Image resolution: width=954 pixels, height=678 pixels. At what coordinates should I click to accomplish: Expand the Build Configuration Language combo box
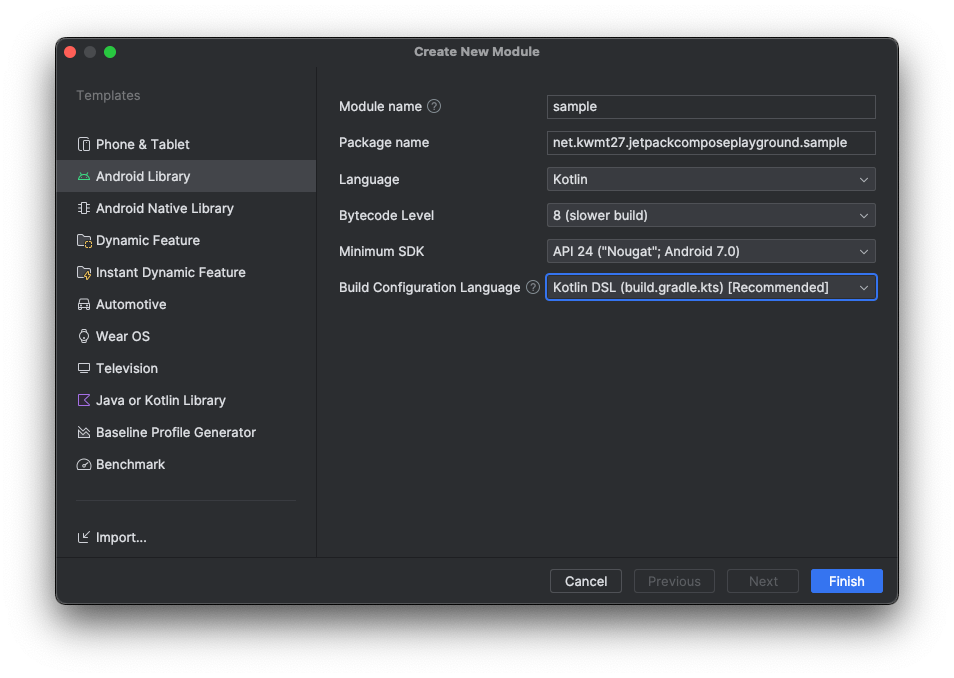click(x=711, y=287)
